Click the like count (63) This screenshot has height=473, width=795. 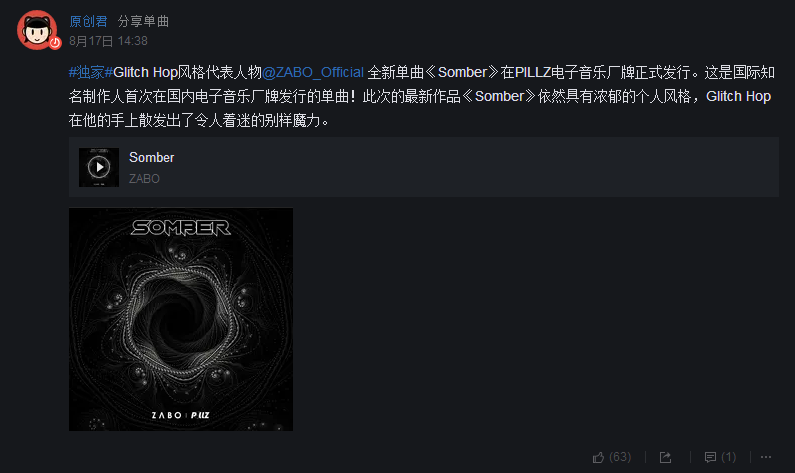[x=620, y=457]
